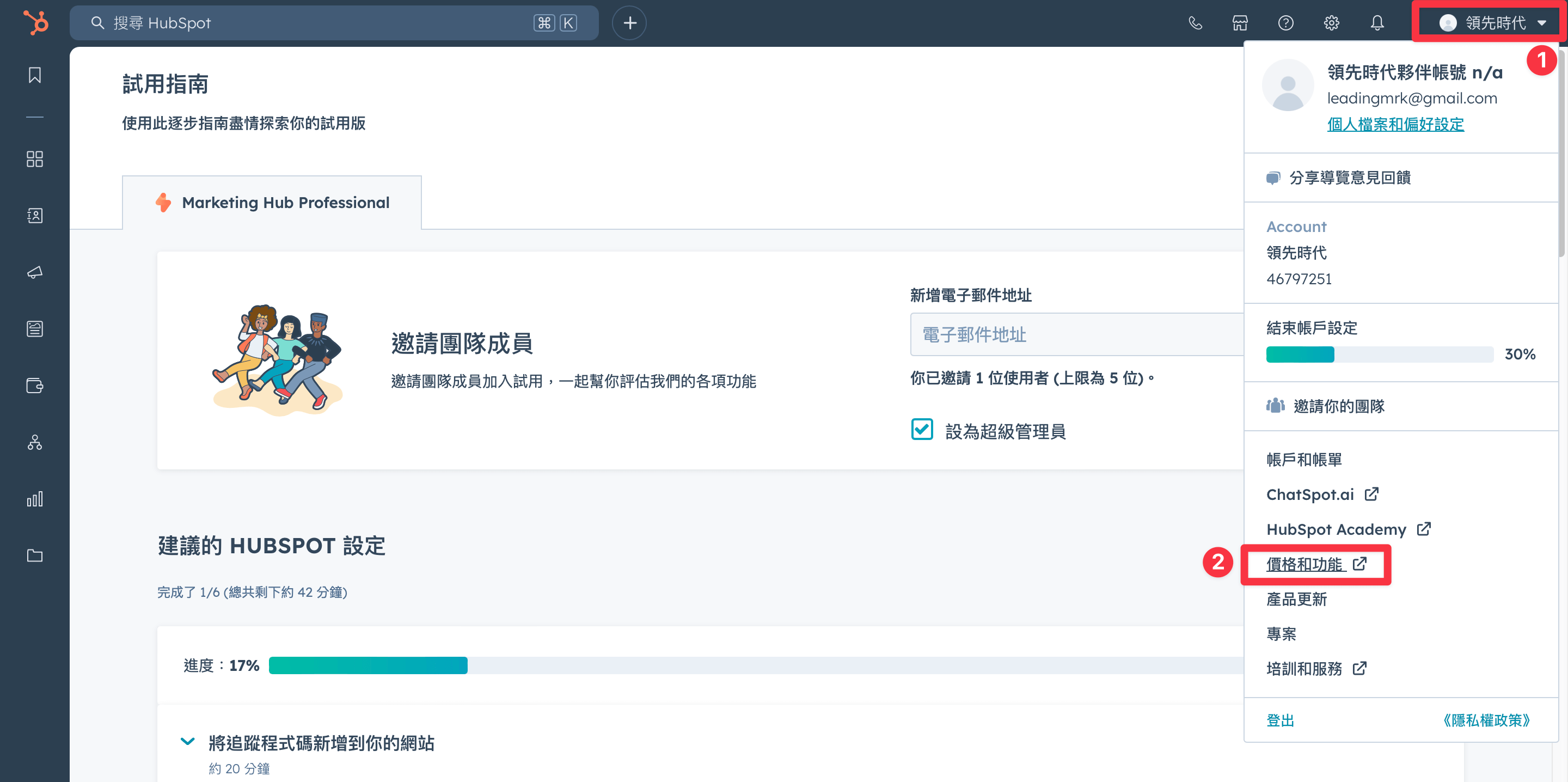Screen dimensions: 1568x782
Task: Click the profile avatar picture in menu
Action: 1288,85
